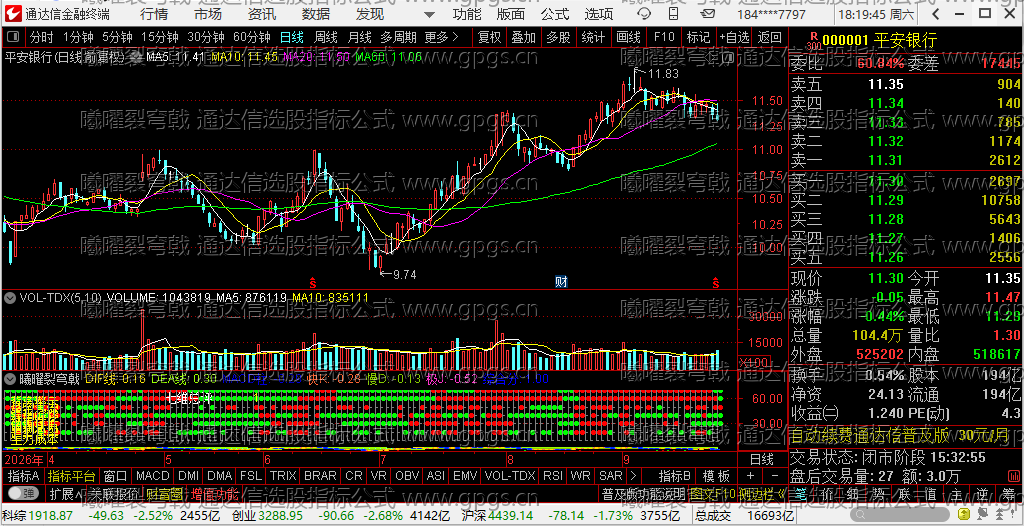
Task: Open the 功能 menu
Action: (x=467, y=14)
